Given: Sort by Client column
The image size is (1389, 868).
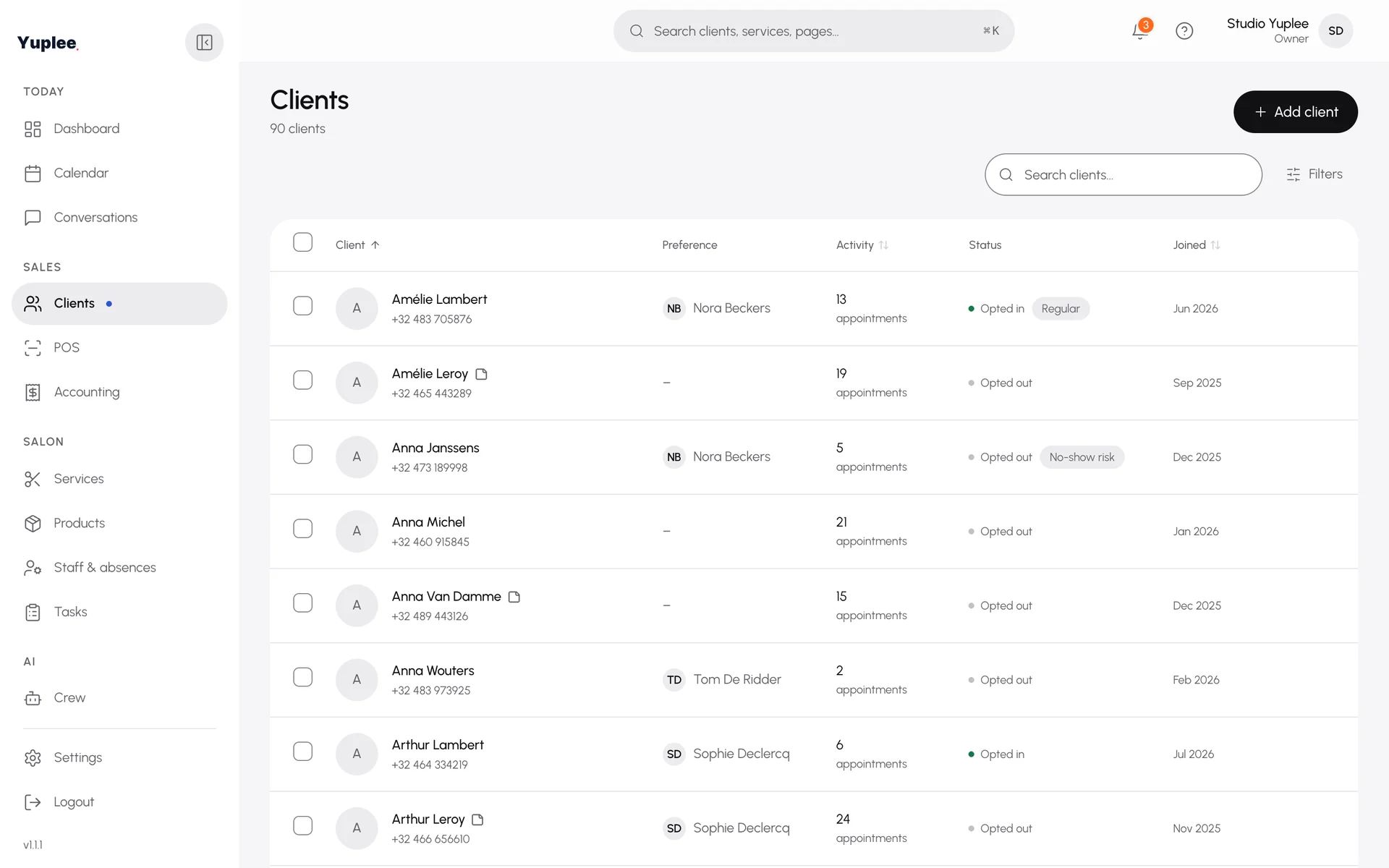Looking at the screenshot, I should tap(357, 245).
